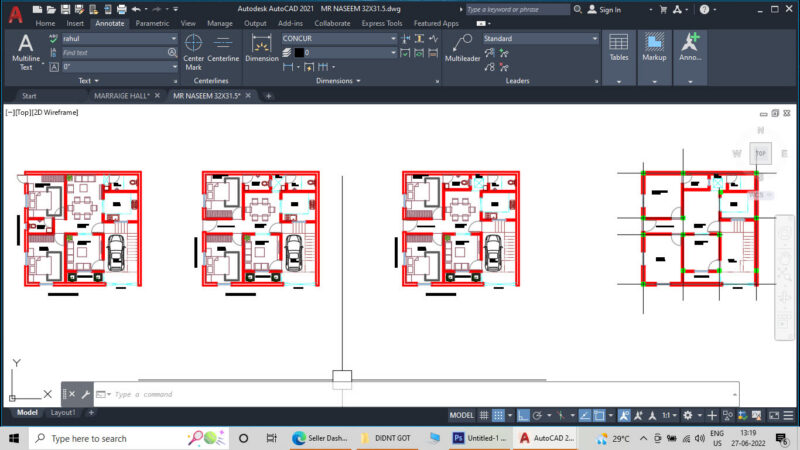
Task: Click the Center Mark tool
Action: click(193, 52)
